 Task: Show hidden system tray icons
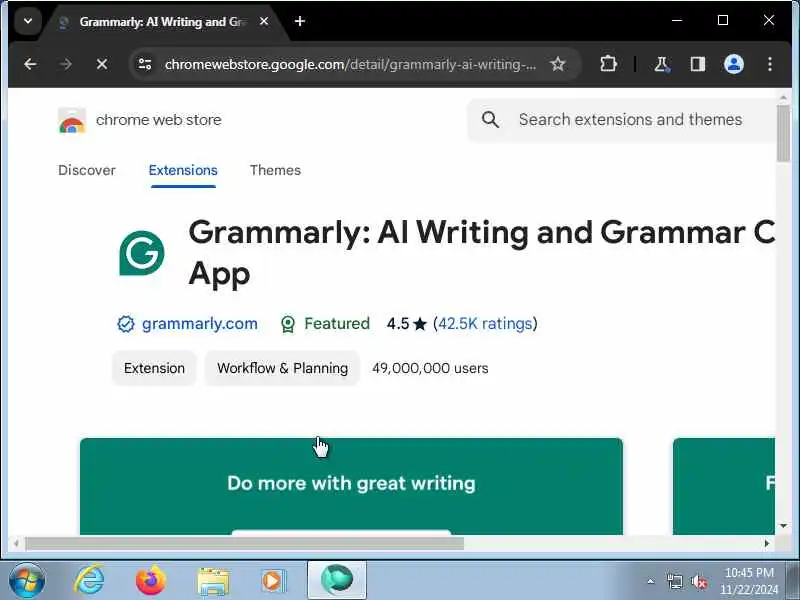point(651,581)
